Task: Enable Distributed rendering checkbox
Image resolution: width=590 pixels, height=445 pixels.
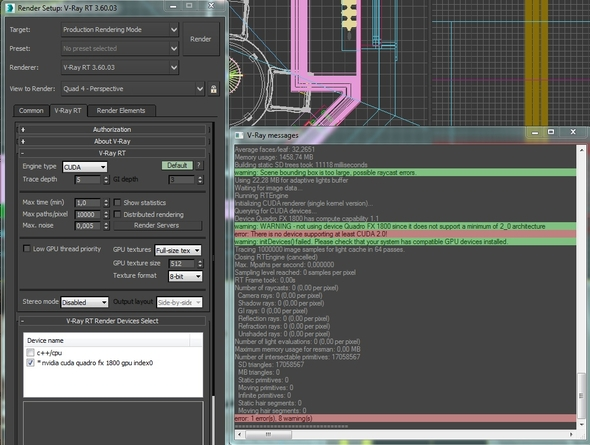Action: [x=117, y=214]
